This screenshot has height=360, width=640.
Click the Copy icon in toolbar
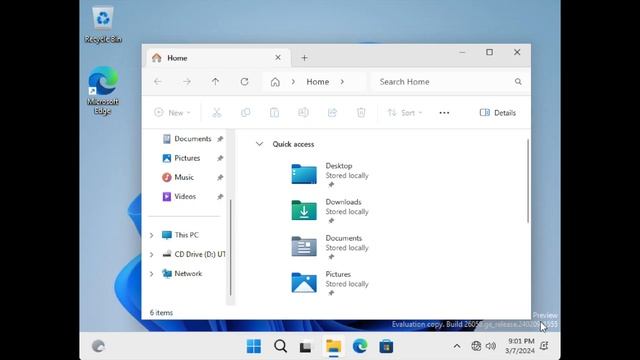[x=246, y=113]
